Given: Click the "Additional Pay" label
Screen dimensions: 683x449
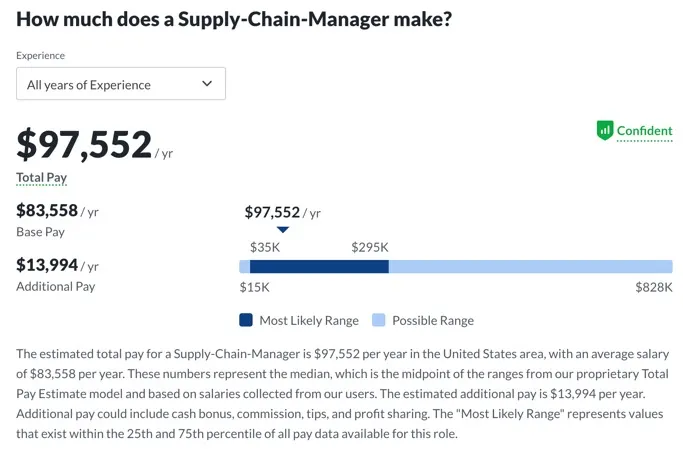Looking at the screenshot, I should coord(56,286).
